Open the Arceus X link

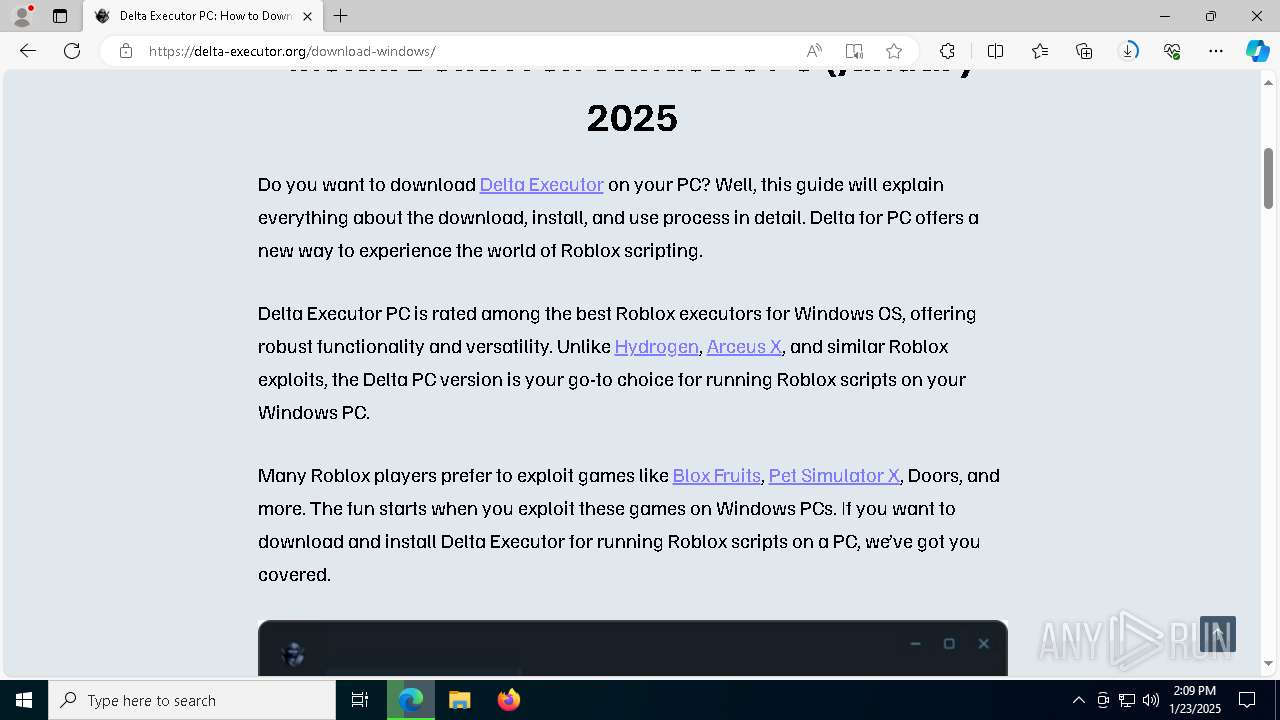[744, 346]
